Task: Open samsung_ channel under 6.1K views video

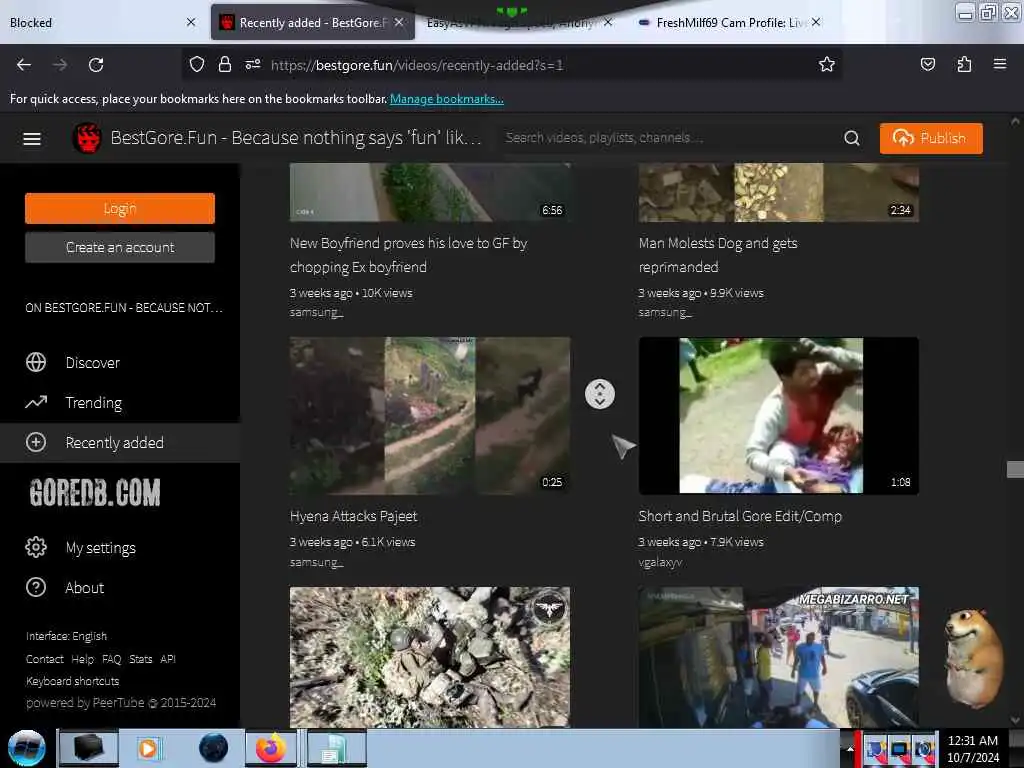Action: pos(316,562)
